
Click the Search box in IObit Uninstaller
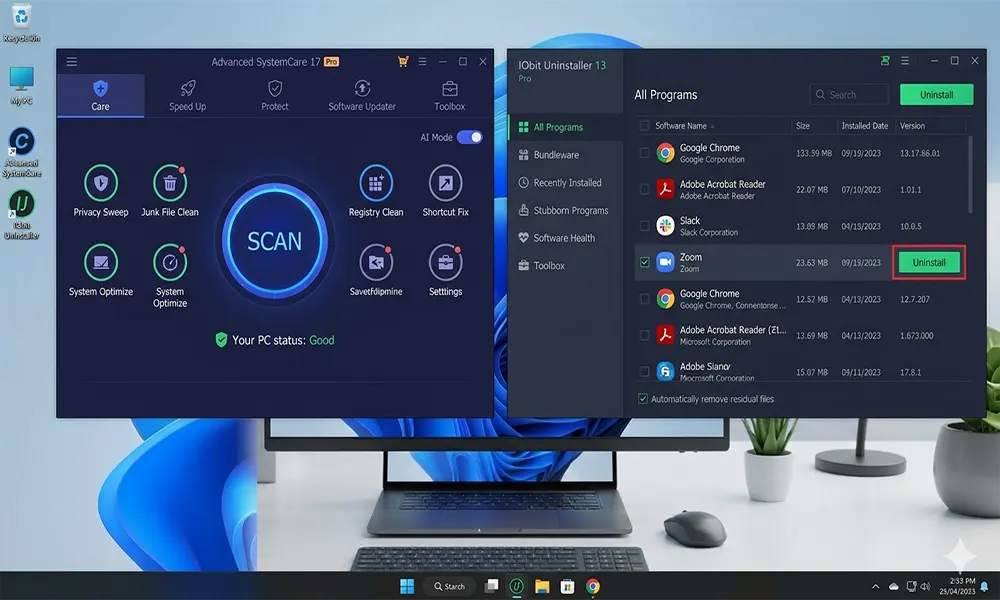[849, 94]
